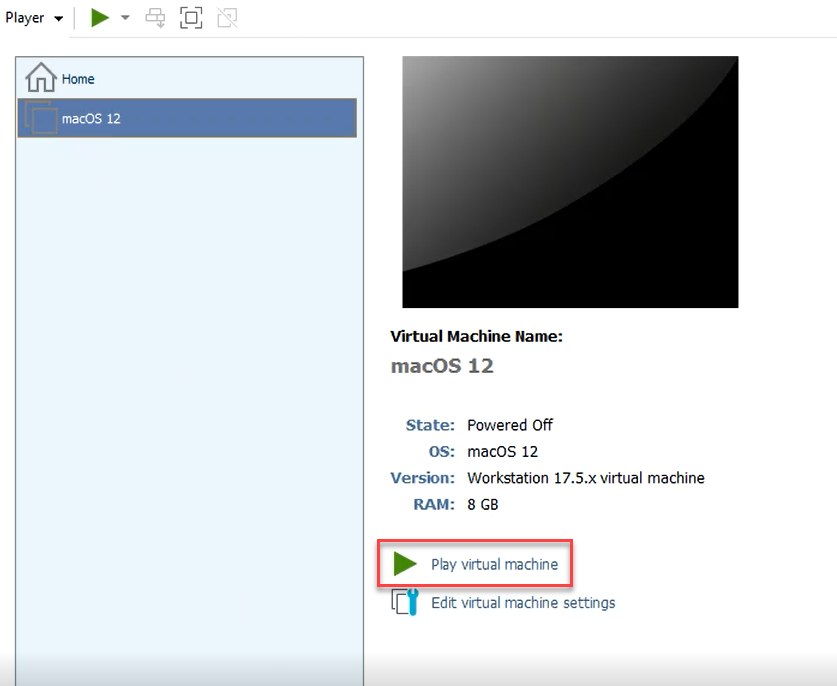Enter full screen via the toolbar icon
837x686 pixels.
click(x=191, y=17)
